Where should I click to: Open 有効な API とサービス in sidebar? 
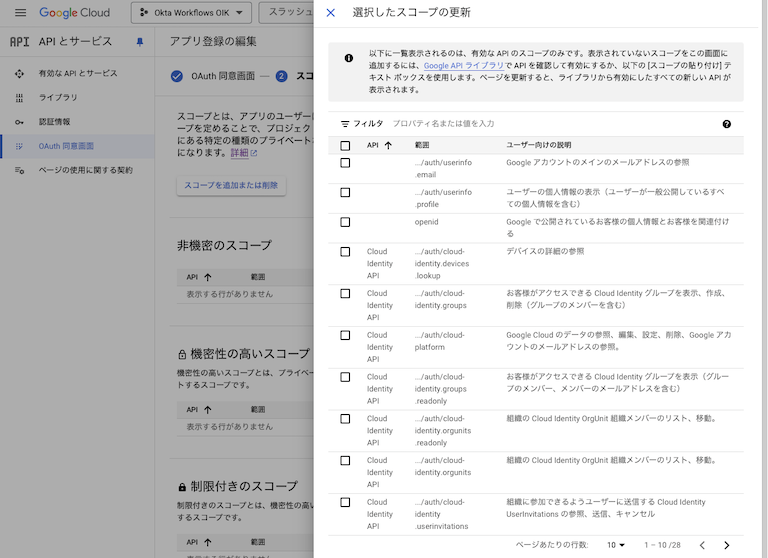coord(78,74)
